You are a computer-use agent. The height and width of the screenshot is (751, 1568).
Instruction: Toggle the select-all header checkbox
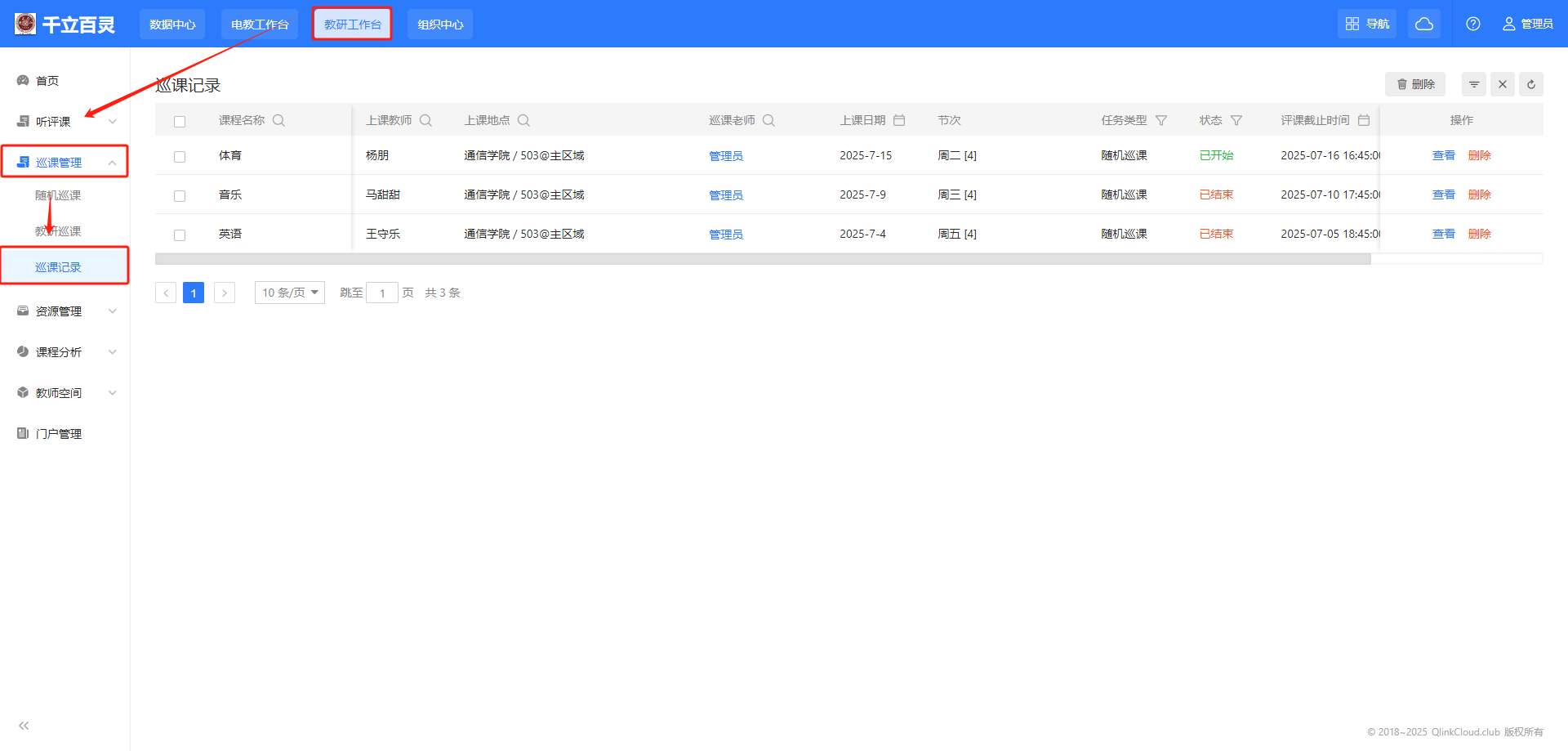pos(180,121)
